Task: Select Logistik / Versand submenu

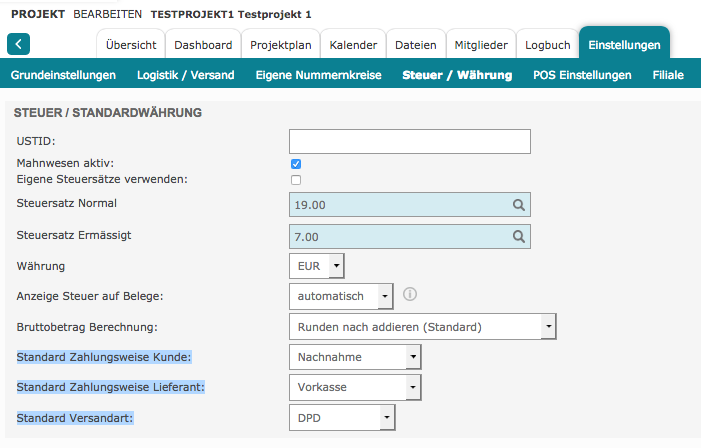Action: [185, 75]
